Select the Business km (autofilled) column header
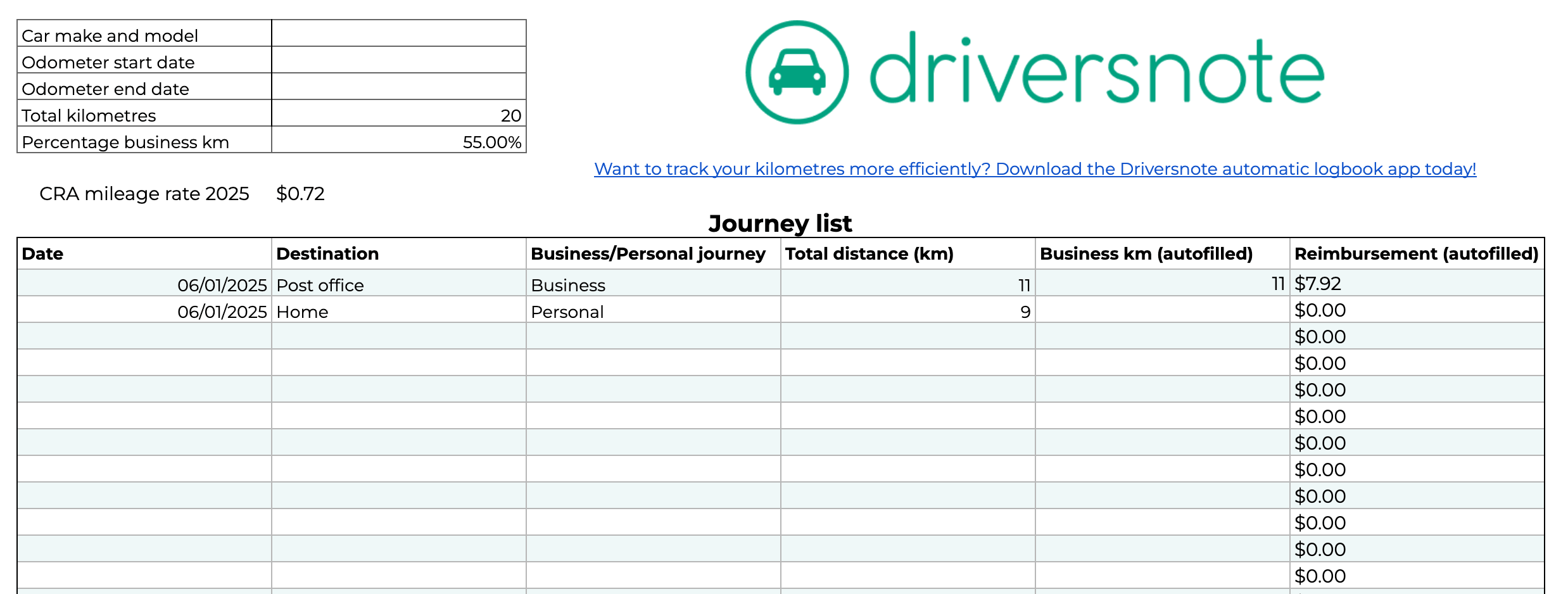This screenshot has width=1568, height=594. (1163, 253)
